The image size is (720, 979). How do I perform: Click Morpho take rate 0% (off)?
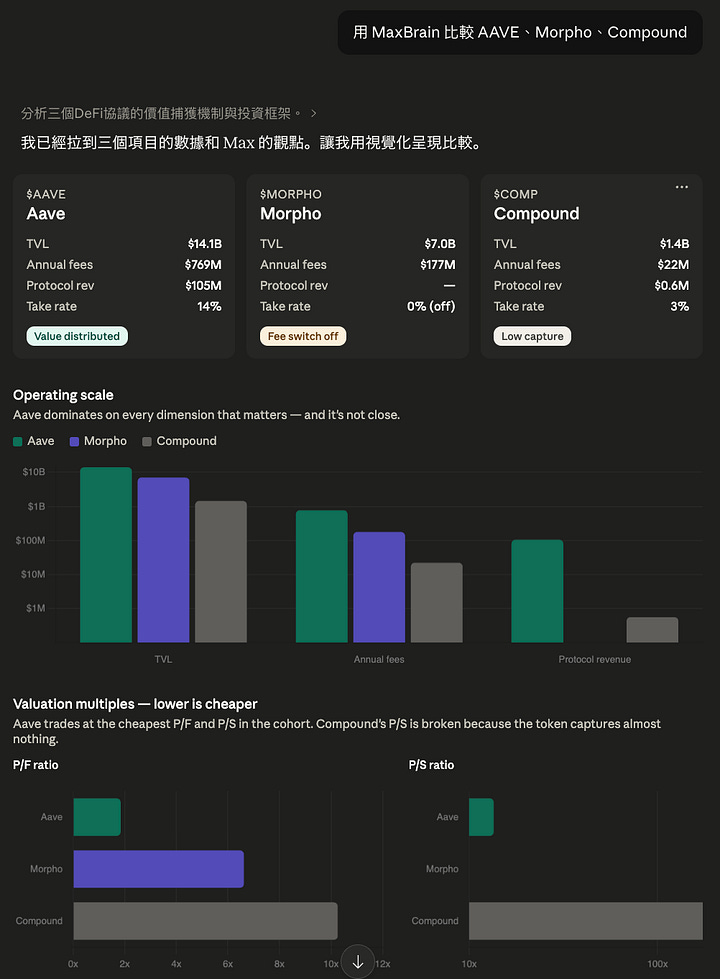point(431,307)
